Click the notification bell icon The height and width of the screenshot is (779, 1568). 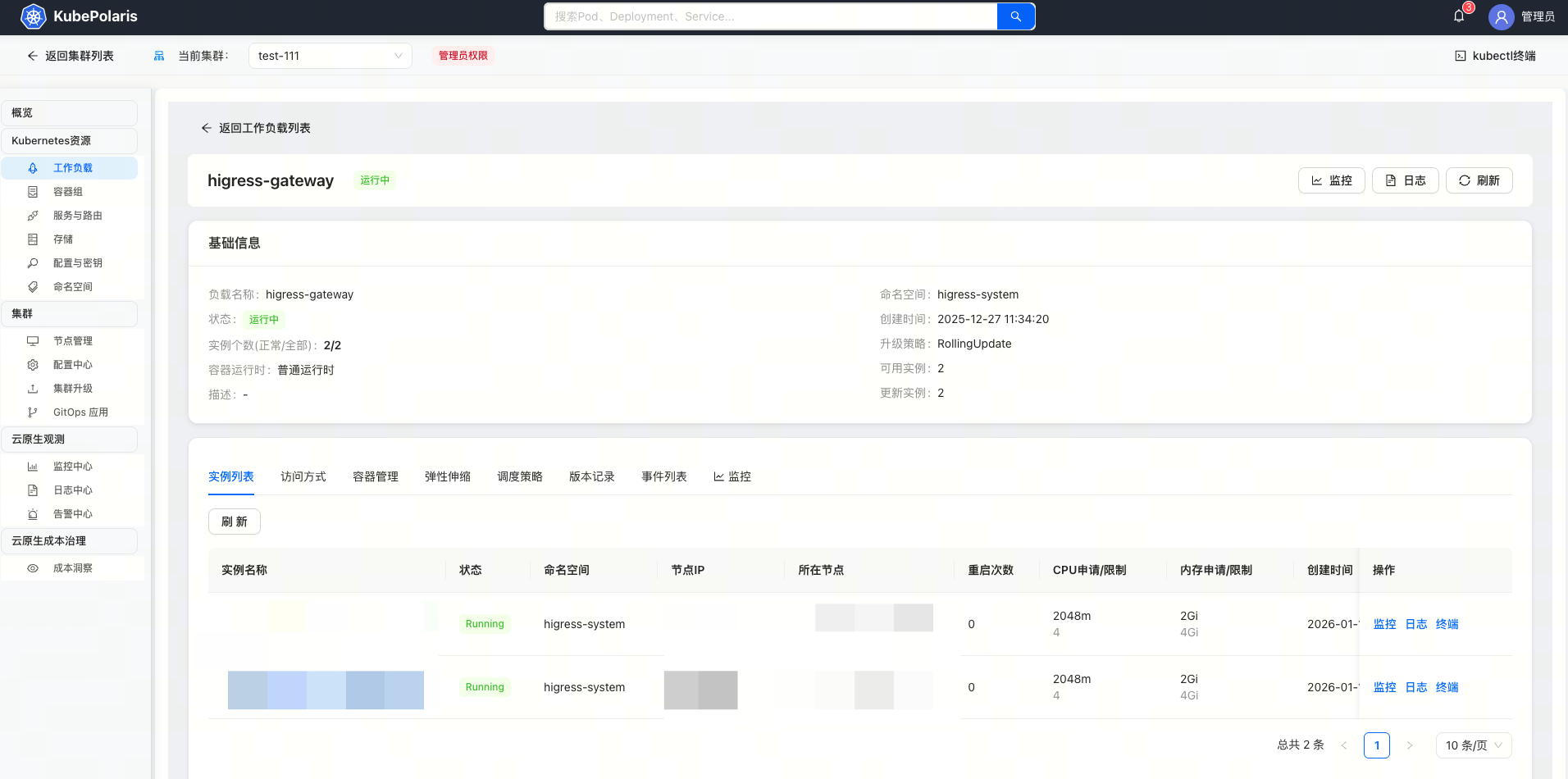1459,16
